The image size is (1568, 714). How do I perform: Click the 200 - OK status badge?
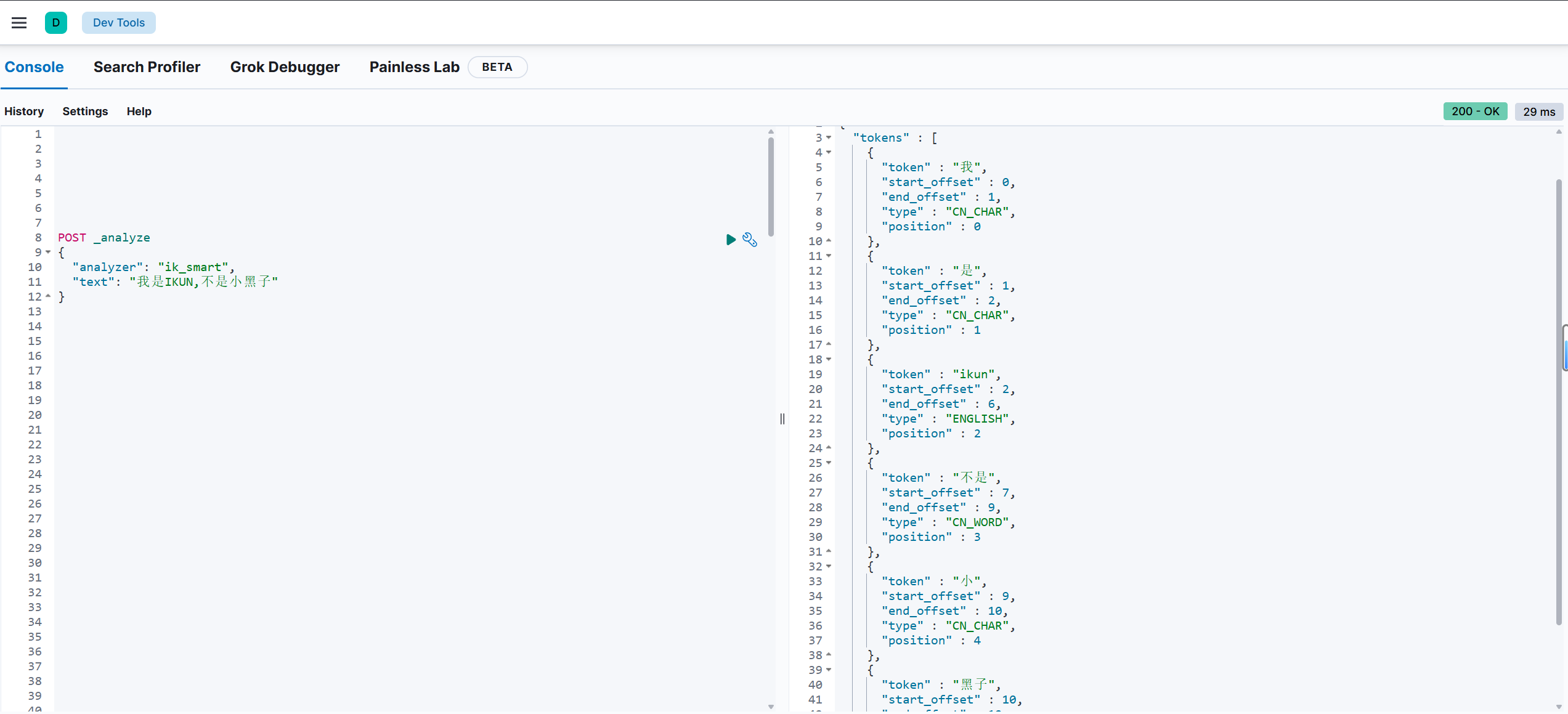tap(1475, 112)
